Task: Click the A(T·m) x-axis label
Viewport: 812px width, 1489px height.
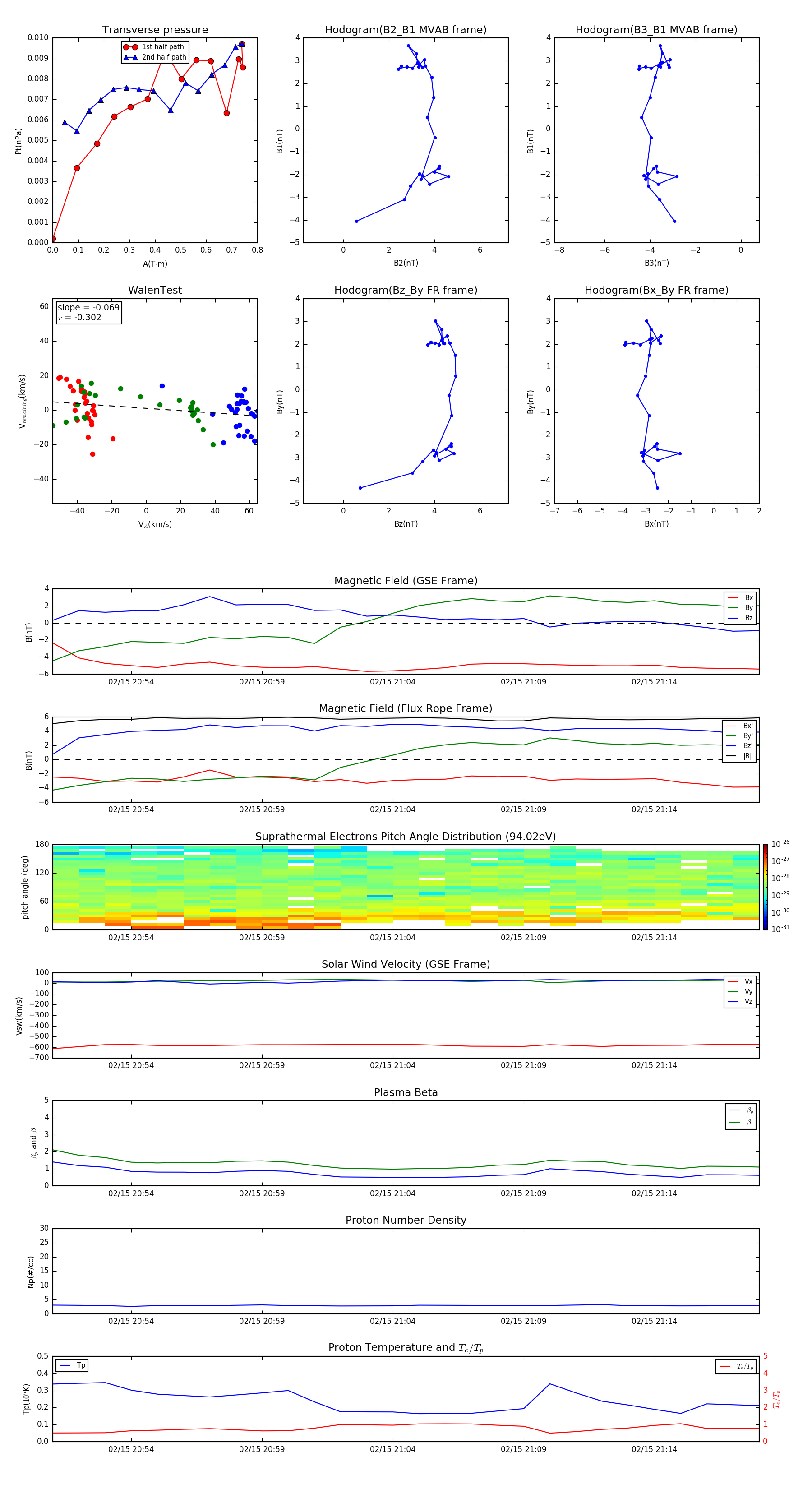Action: point(155,264)
